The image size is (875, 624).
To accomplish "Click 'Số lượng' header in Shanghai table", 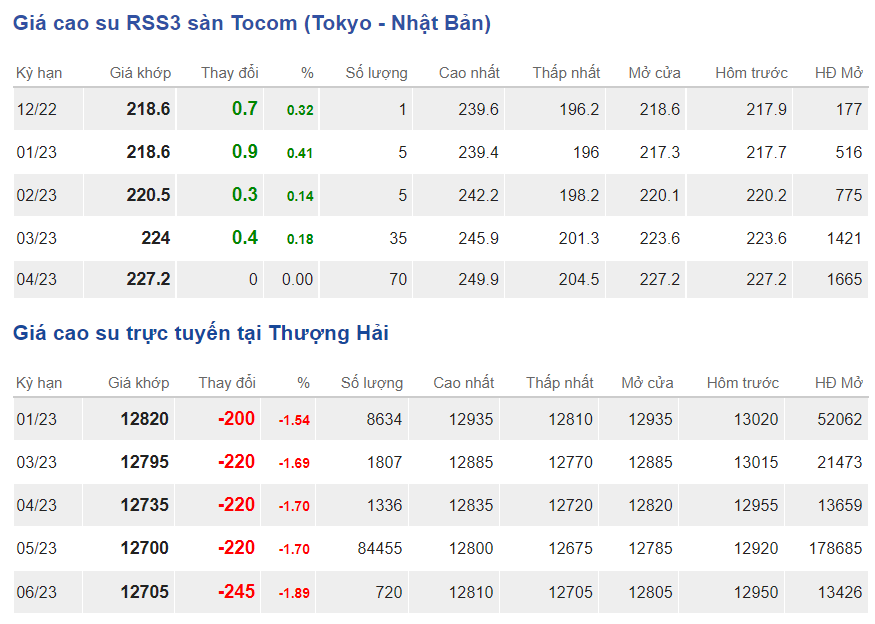I will click(x=372, y=383).
